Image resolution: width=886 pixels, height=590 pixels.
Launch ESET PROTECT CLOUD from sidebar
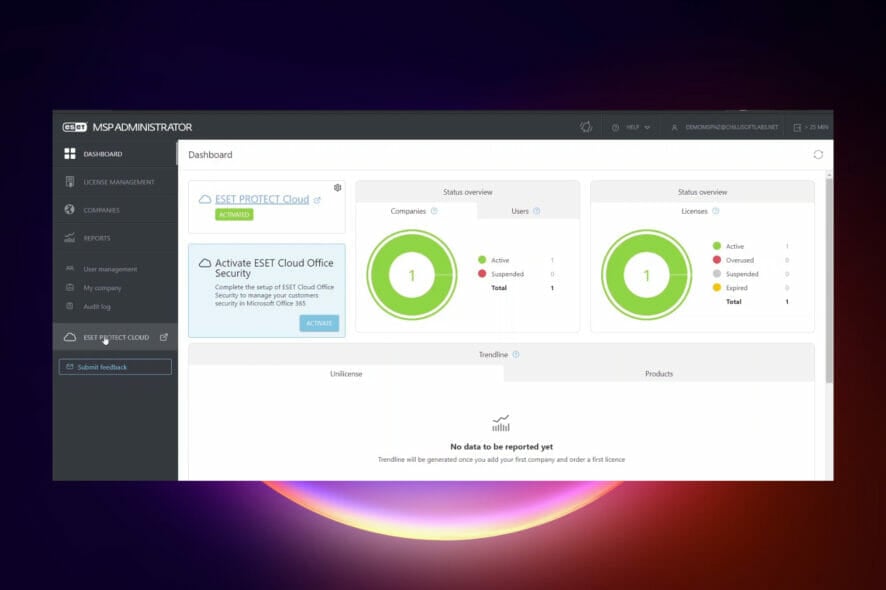click(x=115, y=337)
